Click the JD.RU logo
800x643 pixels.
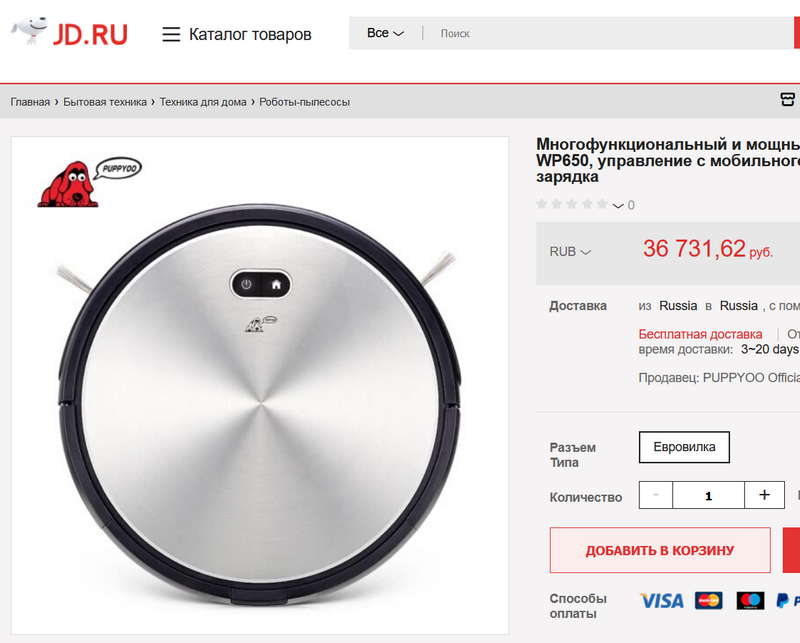[69, 33]
